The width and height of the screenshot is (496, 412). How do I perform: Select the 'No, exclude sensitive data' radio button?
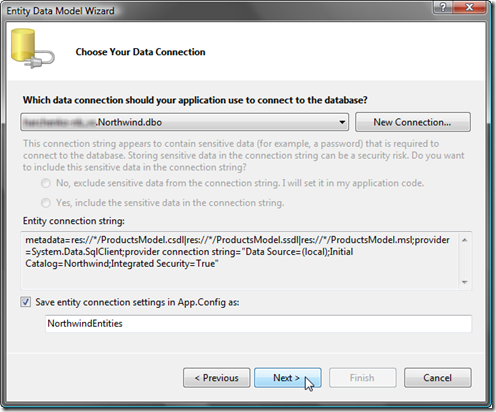[x=46, y=183]
